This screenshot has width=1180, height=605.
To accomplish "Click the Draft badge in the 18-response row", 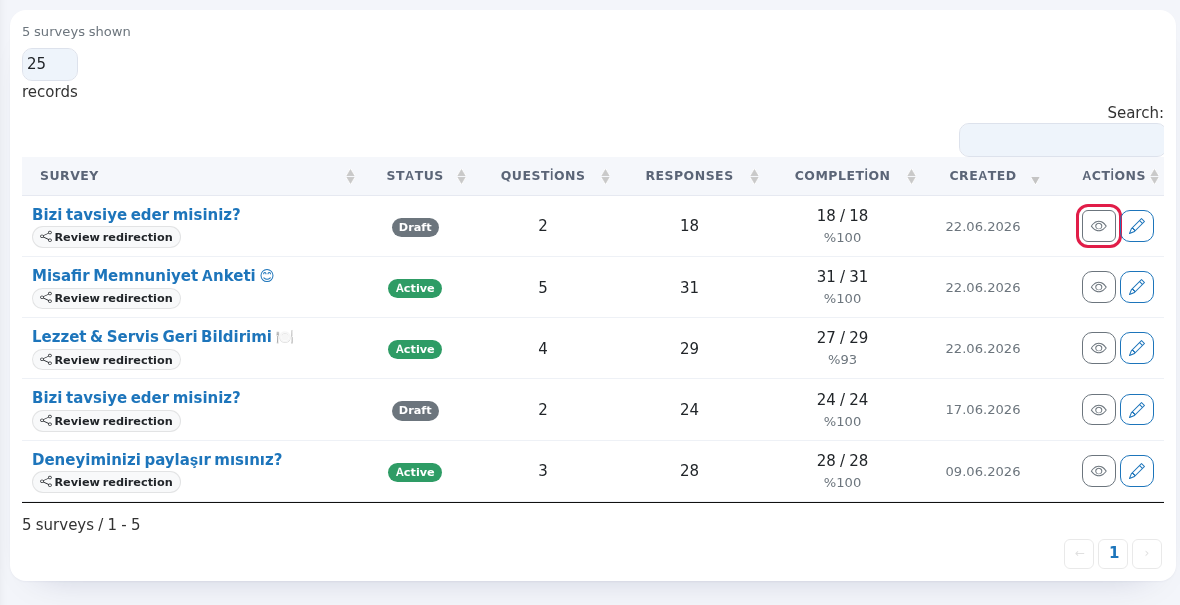I will pos(415,227).
